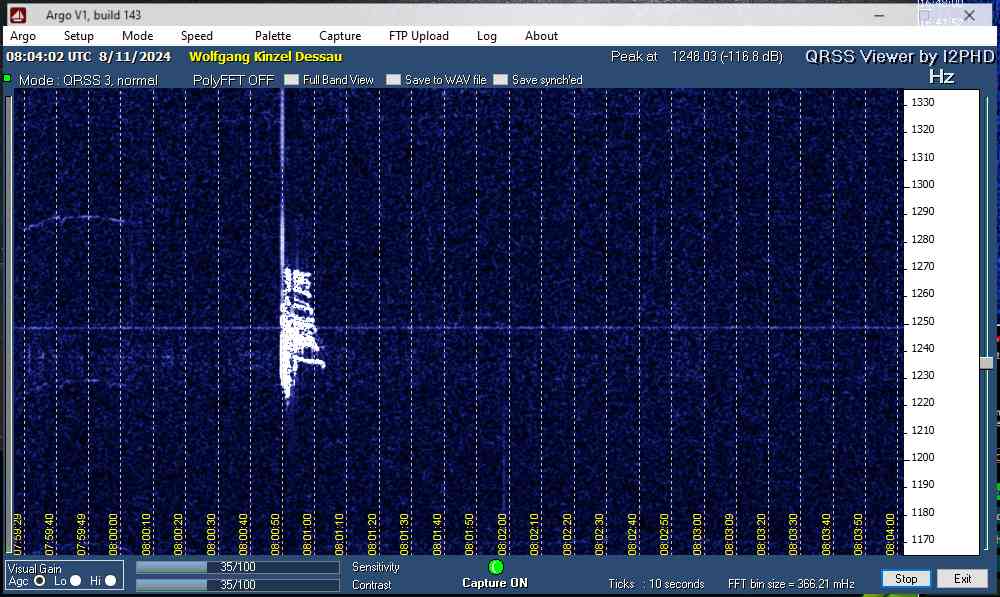Image resolution: width=1000 pixels, height=597 pixels.
Task: Open the FTP Upload menu
Action: pos(418,36)
